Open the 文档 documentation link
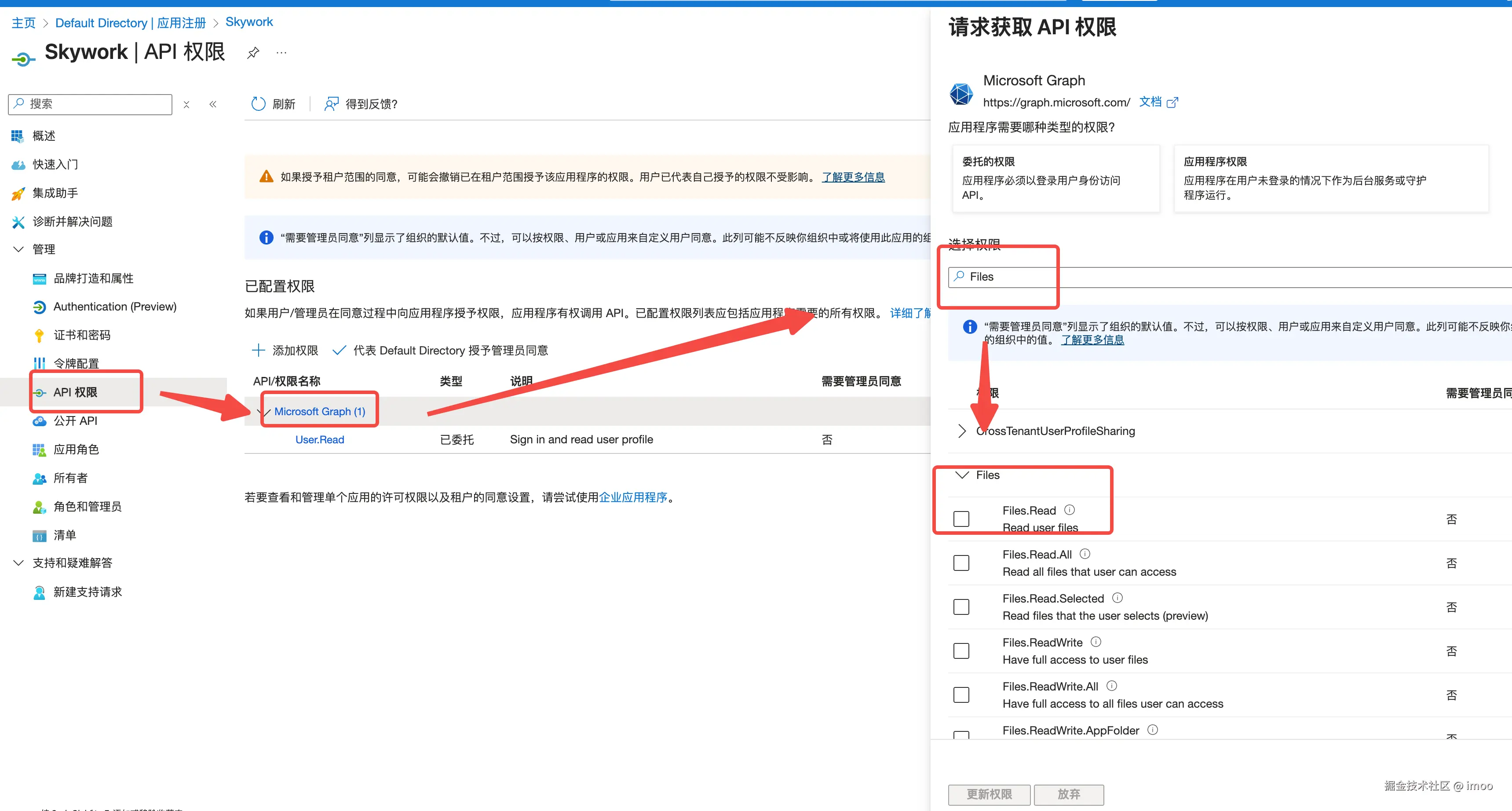 [1150, 102]
